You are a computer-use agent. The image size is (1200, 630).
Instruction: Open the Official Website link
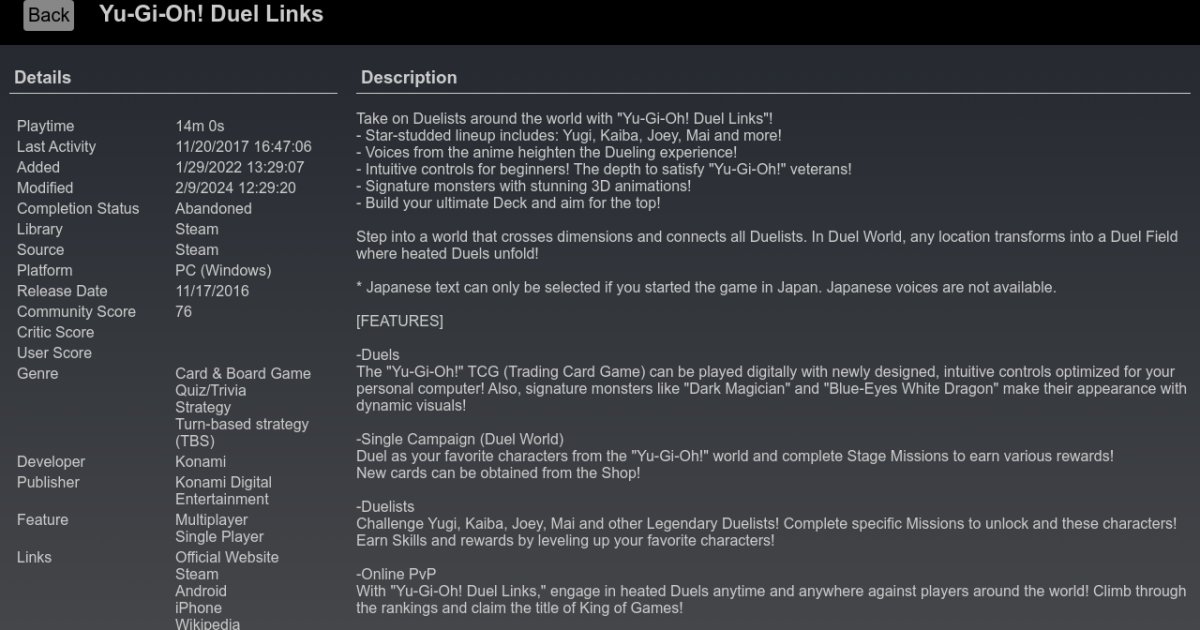tap(227, 557)
